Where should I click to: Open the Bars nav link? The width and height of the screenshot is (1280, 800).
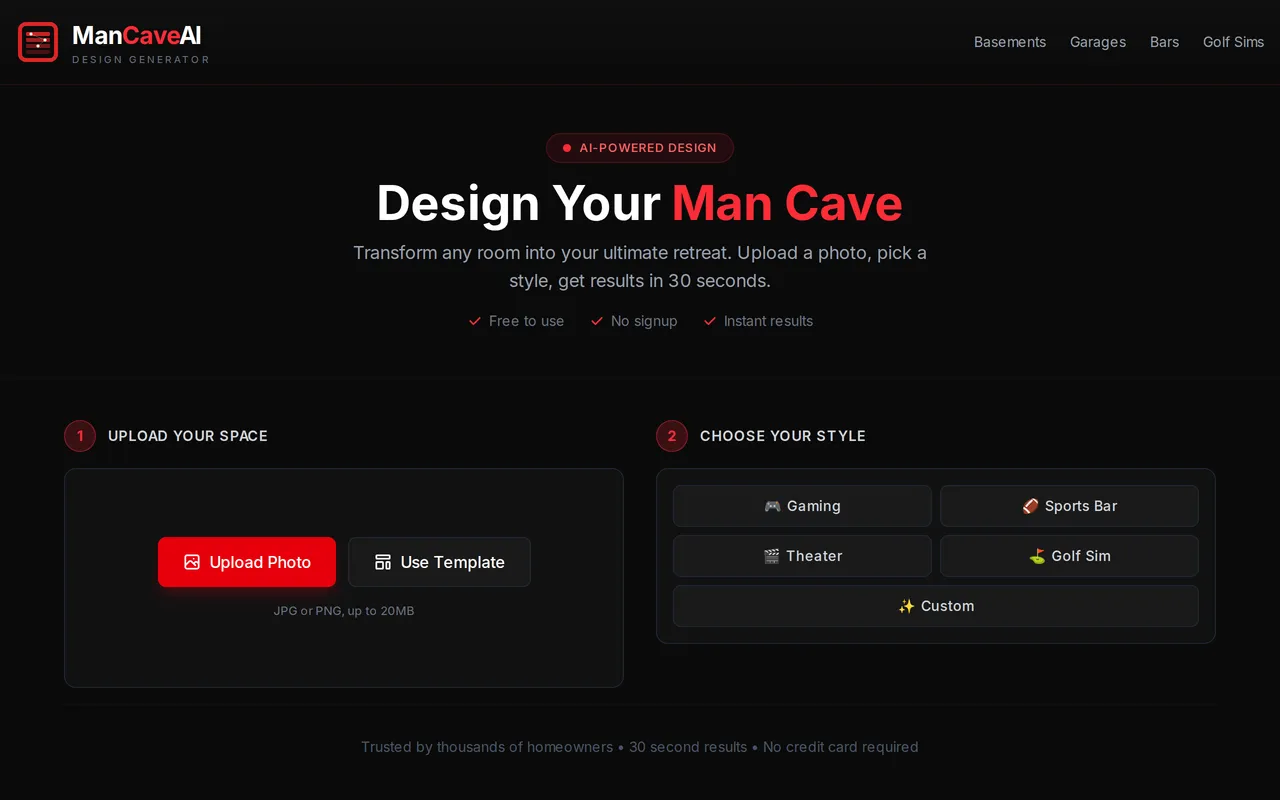[x=1164, y=42]
